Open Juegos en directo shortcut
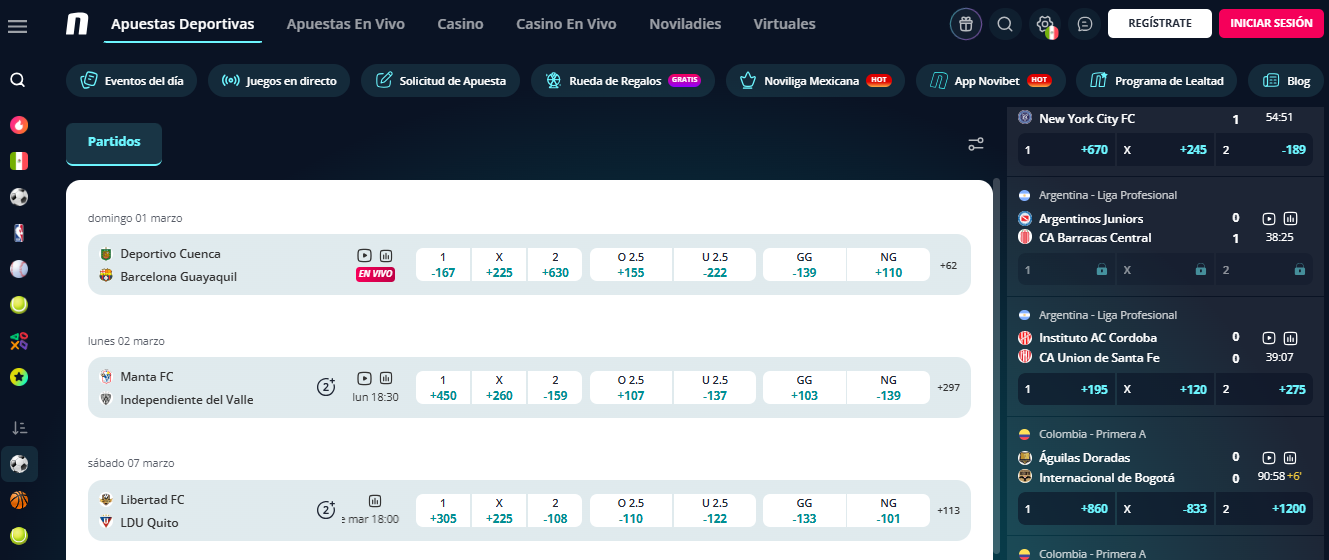The height and width of the screenshot is (560, 1329). click(279, 81)
